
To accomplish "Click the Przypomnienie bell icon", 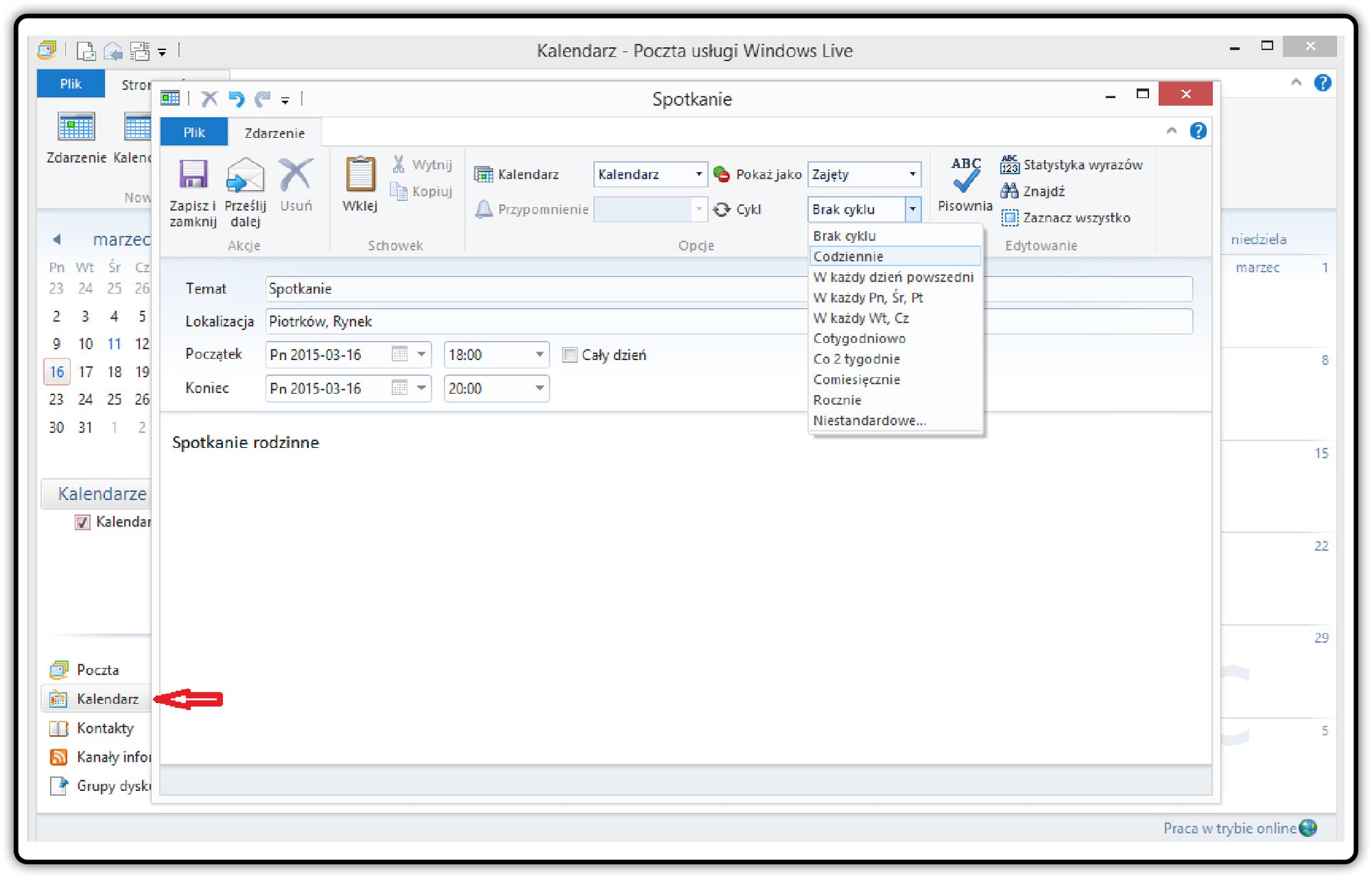I will pos(484,209).
